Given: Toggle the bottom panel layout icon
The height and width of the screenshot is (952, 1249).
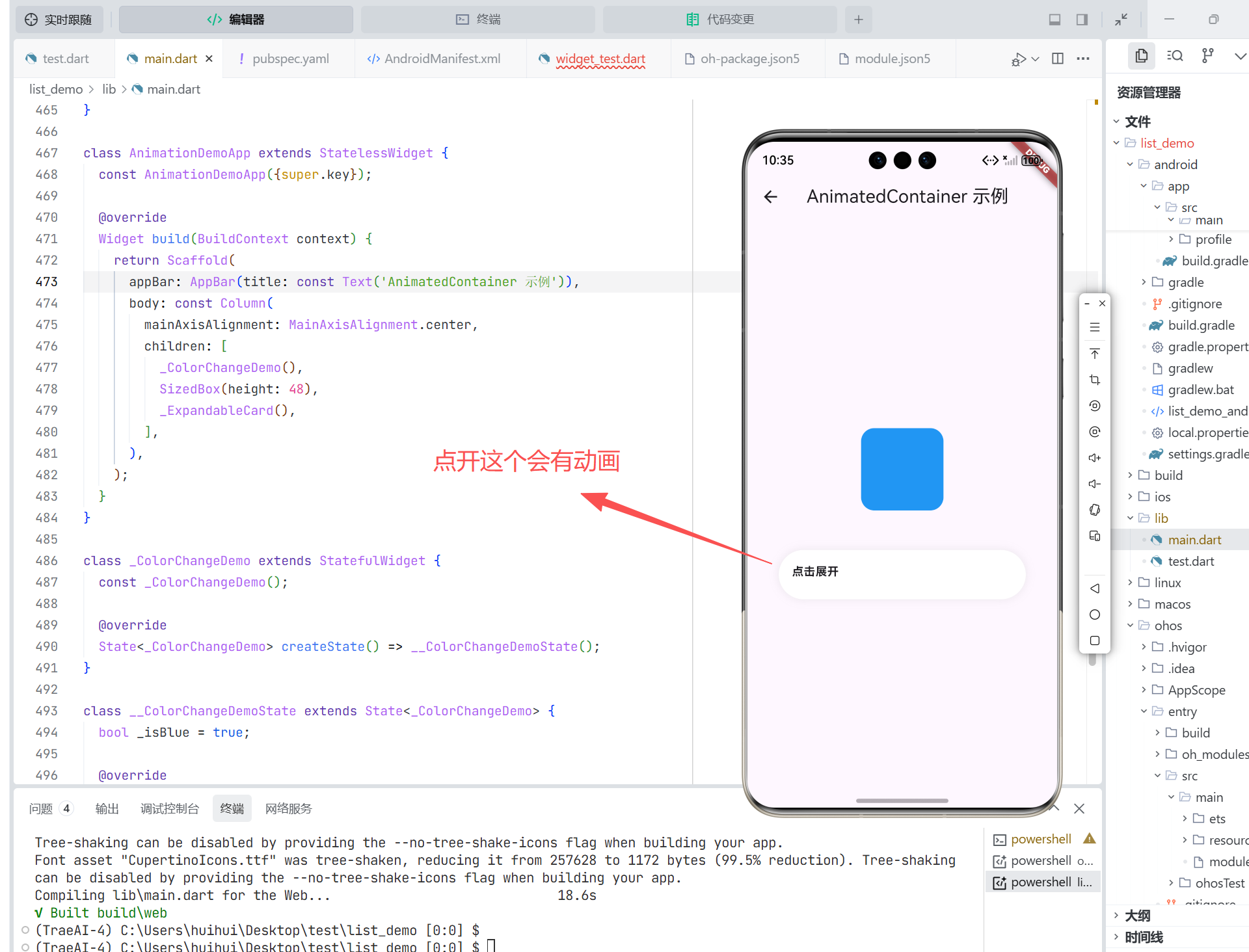Looking at the screenshot, I should point(1054,20).
